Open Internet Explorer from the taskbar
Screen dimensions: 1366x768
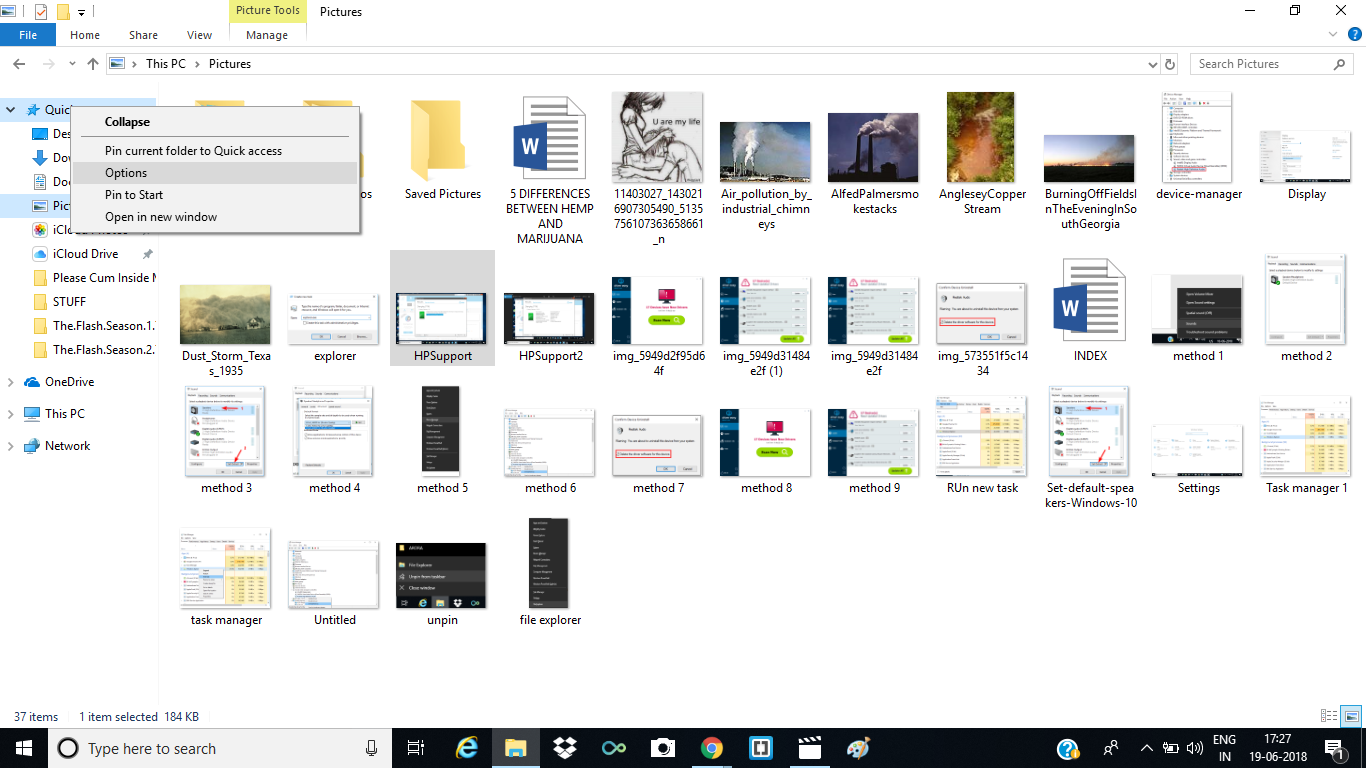tap(466, 747)
